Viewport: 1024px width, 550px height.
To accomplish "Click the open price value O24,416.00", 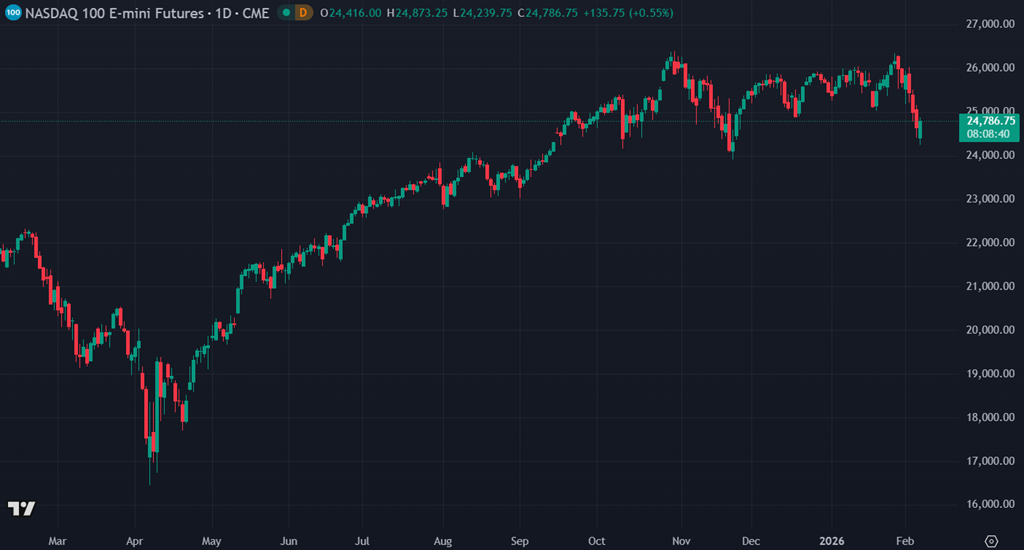I will [351, 13].
